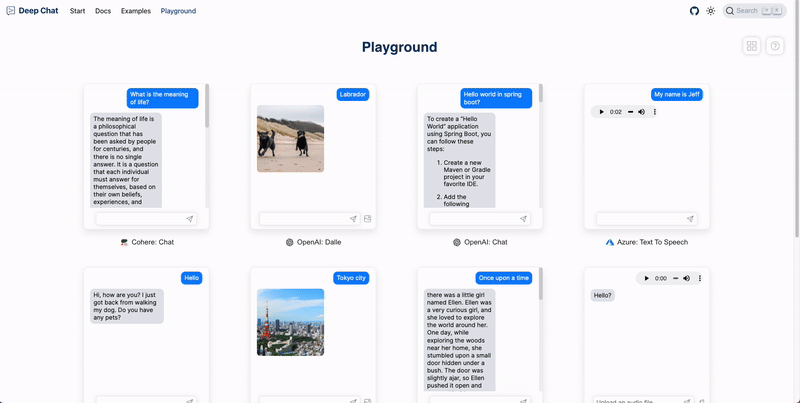Click the image upload icon in Dalle chat

(368, 218)
